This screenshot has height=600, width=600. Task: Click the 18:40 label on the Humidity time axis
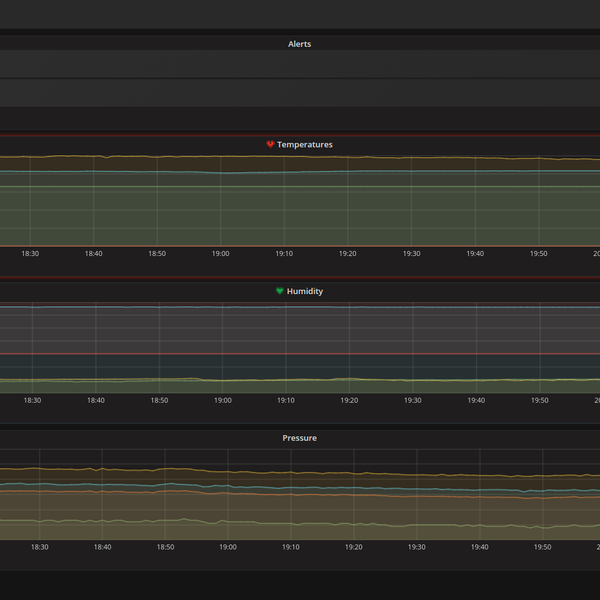(x=95, y=400)
